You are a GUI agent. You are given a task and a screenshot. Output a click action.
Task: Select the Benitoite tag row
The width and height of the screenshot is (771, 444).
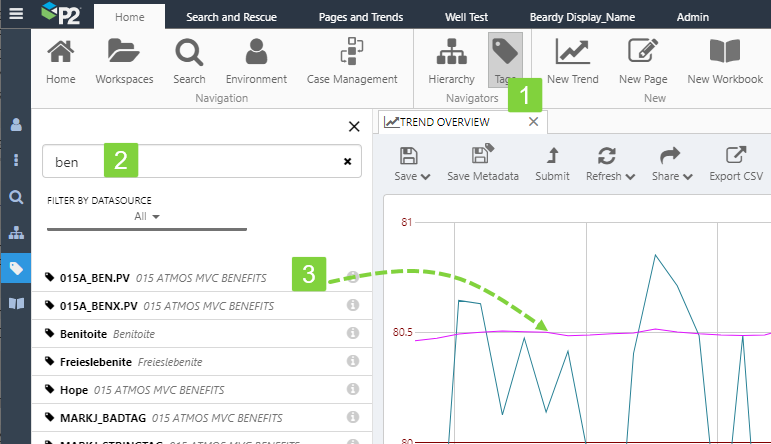point(202,334)
